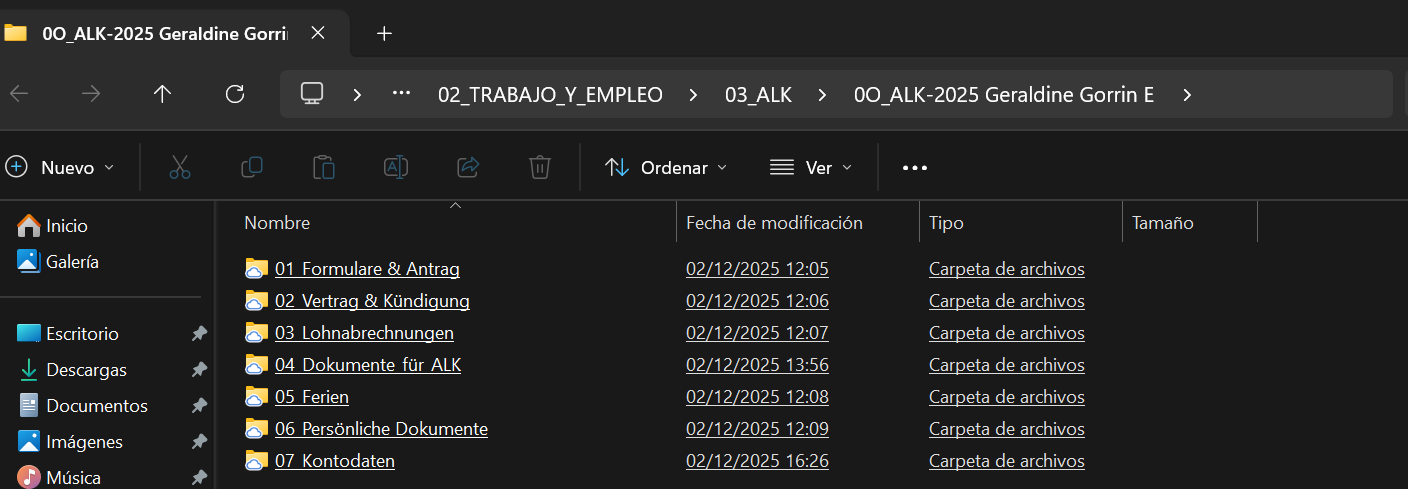This screenshot has width=1408, height=489.
Task: Click the Copy icon in toolbar
Action: click(252, 168)
